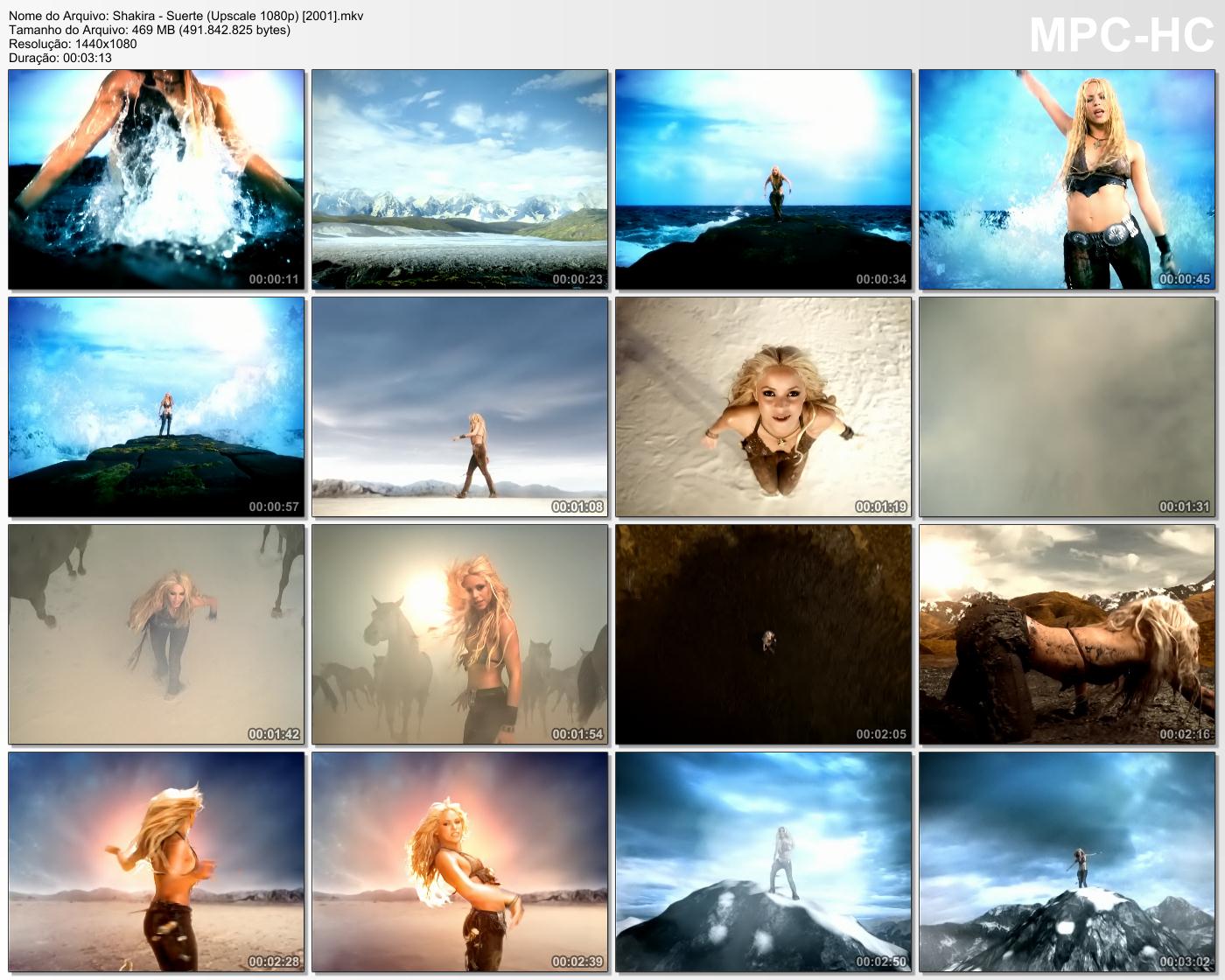The image size is (1225, 980).
Task: Select the 'Nome do Arquivo' file name line
Action: pyautogui.click(x=186, y=16)
